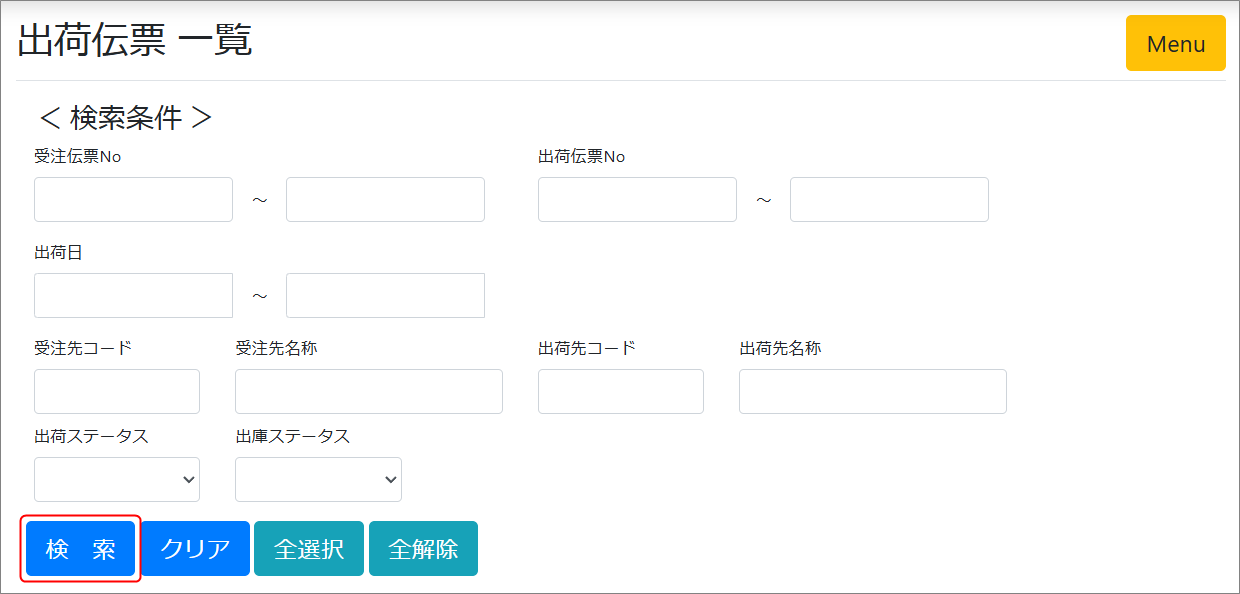Focus the 出荷先コード input box
This screenshot has height=594, width=1240.
click(x=620, y=392)
